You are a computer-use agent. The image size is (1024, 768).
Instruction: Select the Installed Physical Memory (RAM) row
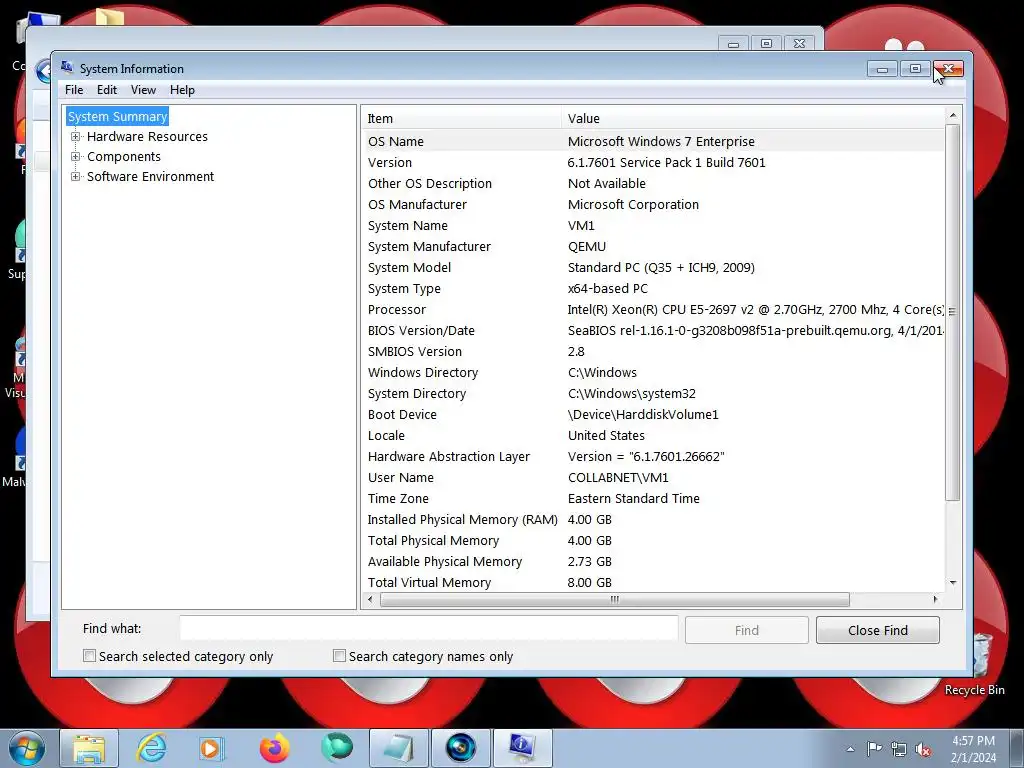(x=653, y=520)
